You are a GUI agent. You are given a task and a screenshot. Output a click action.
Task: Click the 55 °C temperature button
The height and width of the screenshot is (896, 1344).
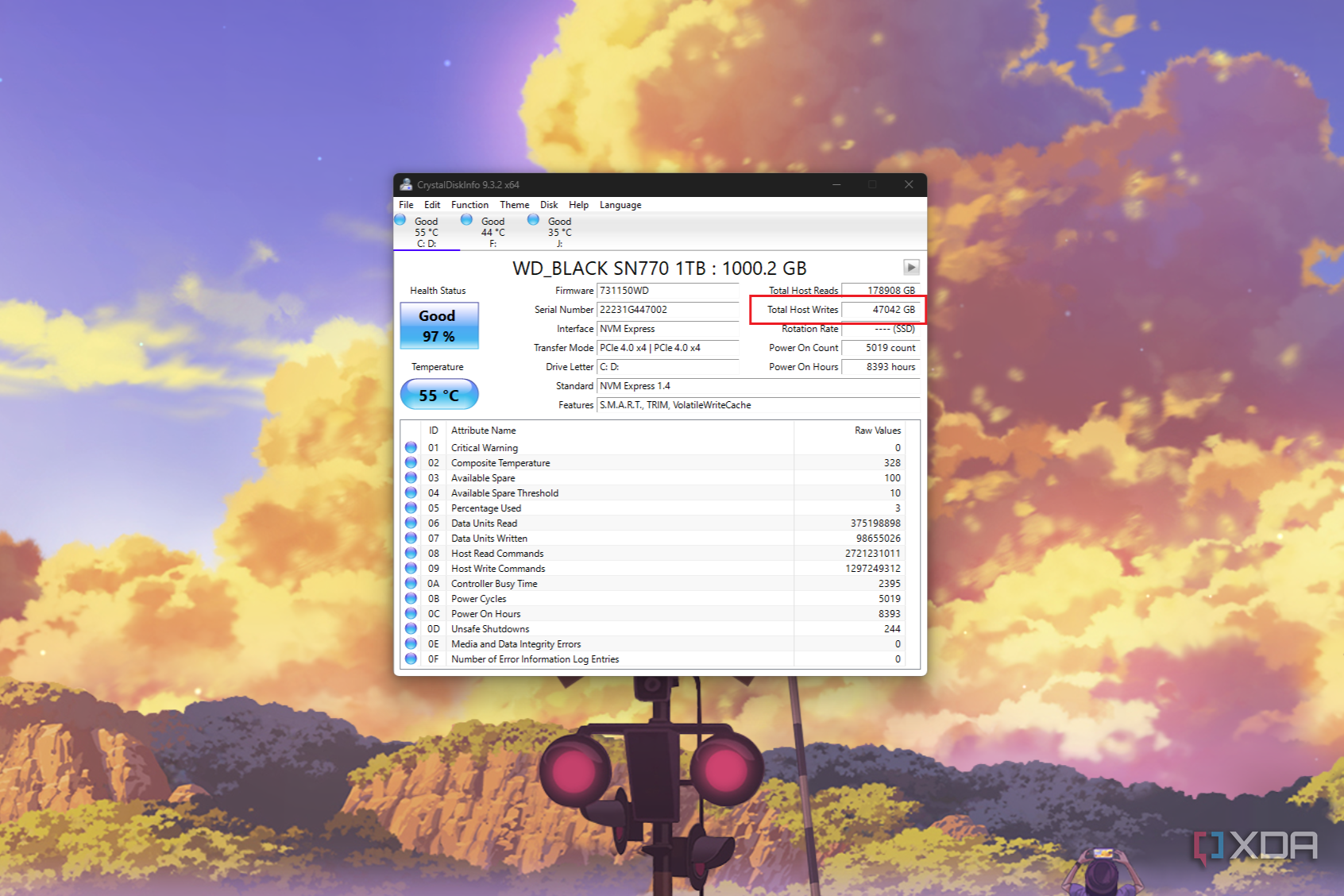(x=439, y=395)
